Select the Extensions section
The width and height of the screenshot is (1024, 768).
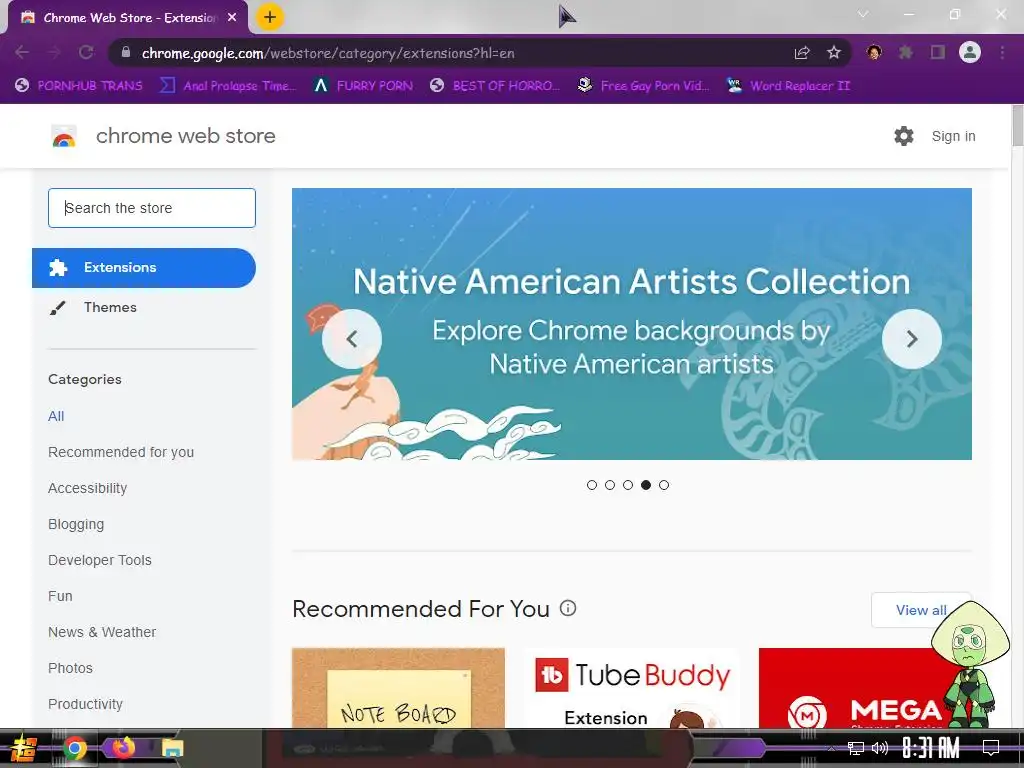click(x=144, y=268)
